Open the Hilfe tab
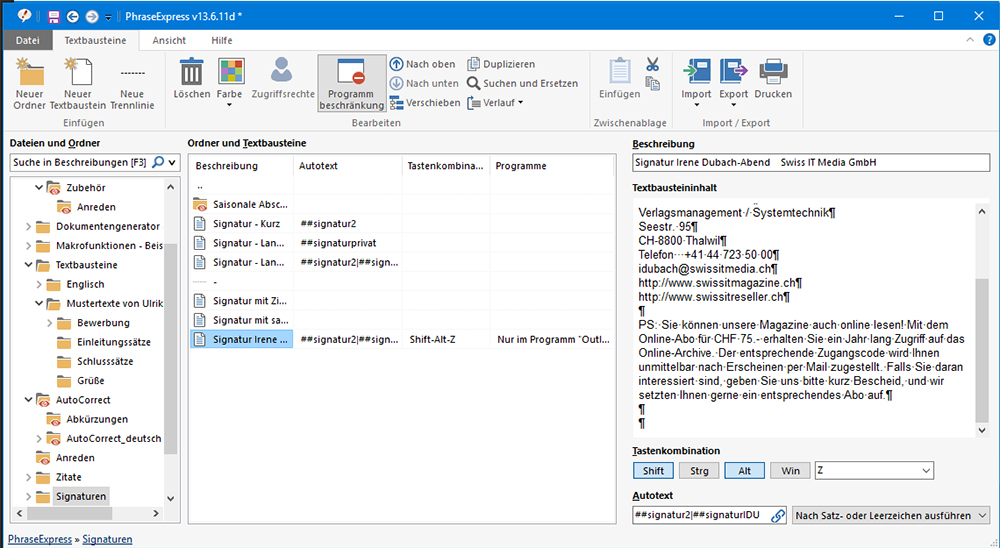 [x=222, y=40]
